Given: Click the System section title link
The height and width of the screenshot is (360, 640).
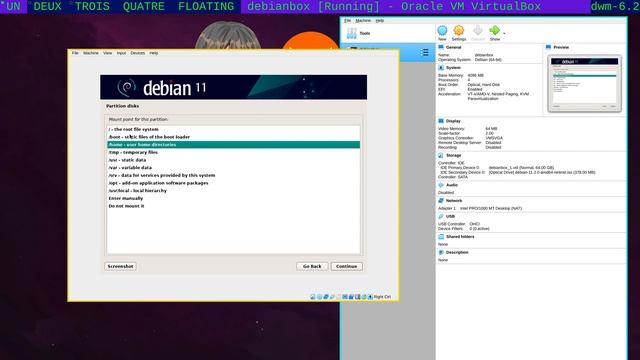Looking at the screenshot, I should (453, 68).
